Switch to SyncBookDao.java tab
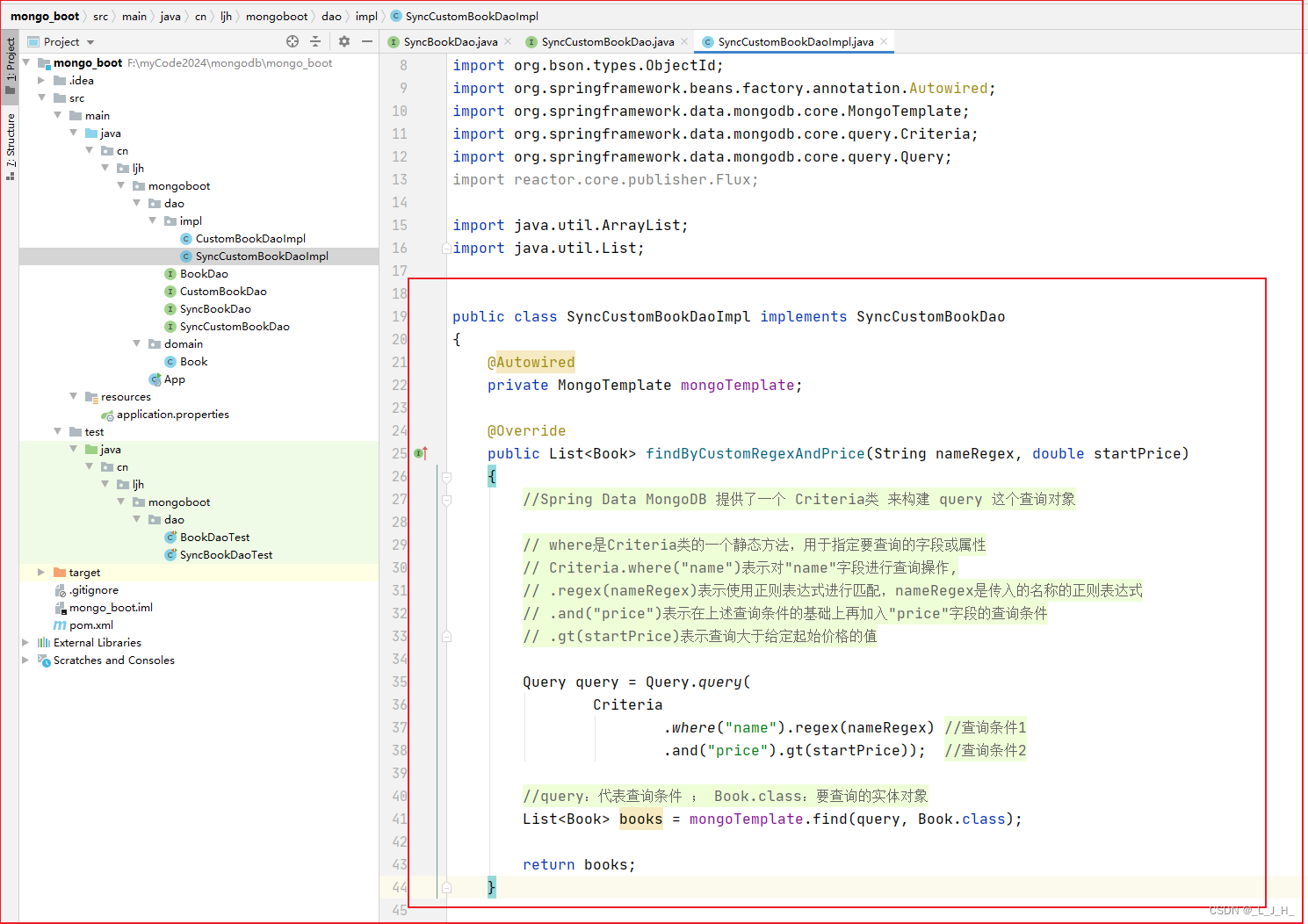Screen dimensions: 1308x924 [x=450, y=41]
